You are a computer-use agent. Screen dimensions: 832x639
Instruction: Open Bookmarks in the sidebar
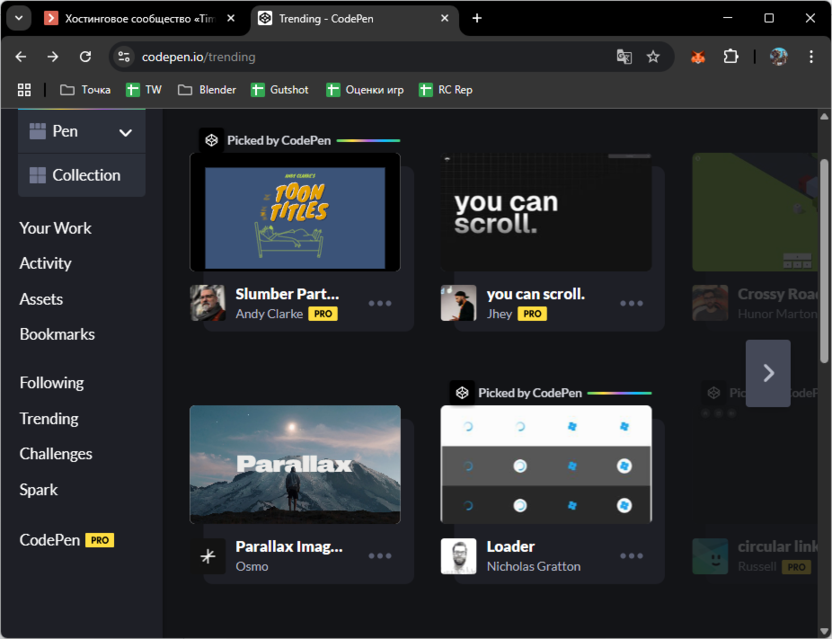[x=57, y=334]
